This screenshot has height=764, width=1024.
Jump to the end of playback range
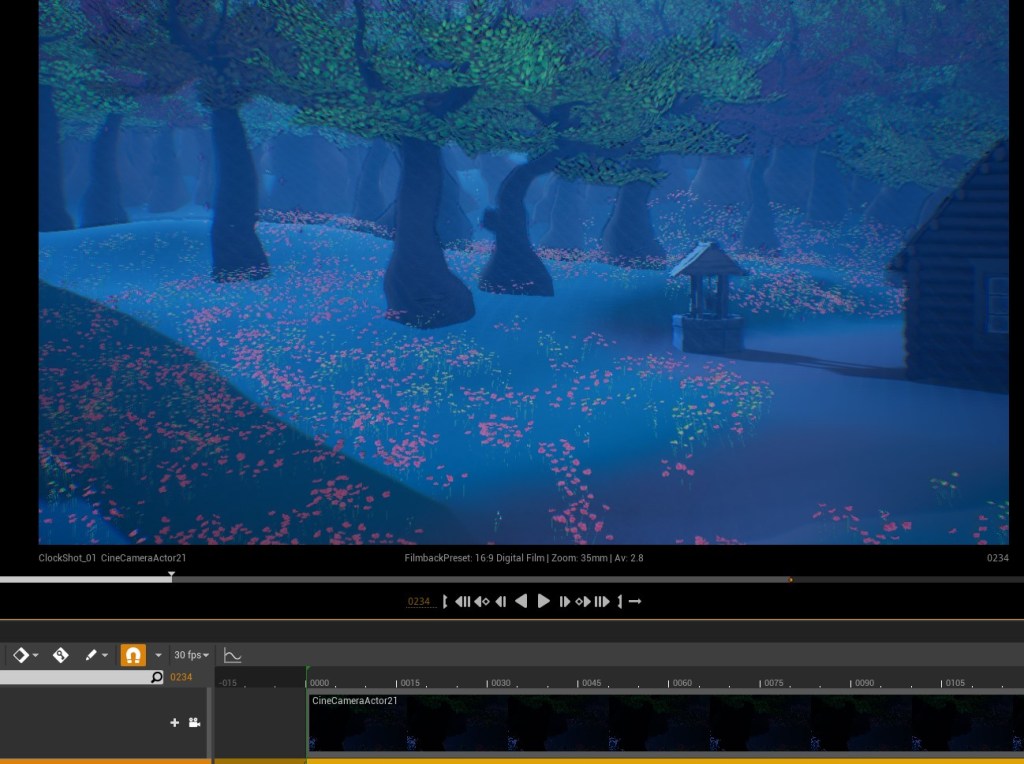[x=602, y=601]
